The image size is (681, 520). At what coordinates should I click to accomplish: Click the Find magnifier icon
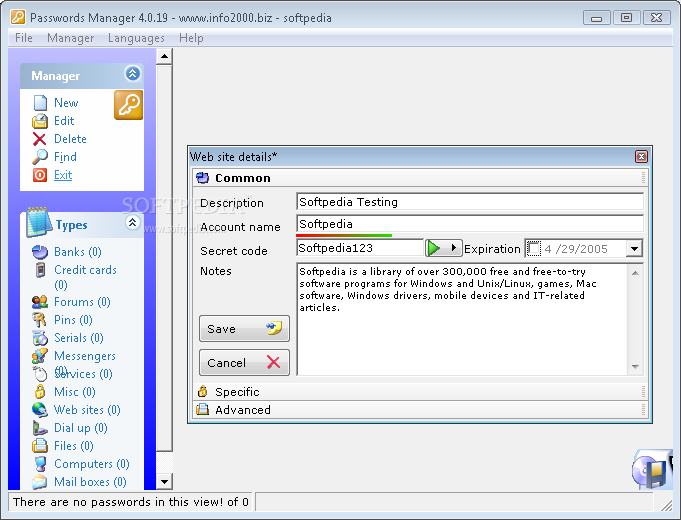click(40, 157)
